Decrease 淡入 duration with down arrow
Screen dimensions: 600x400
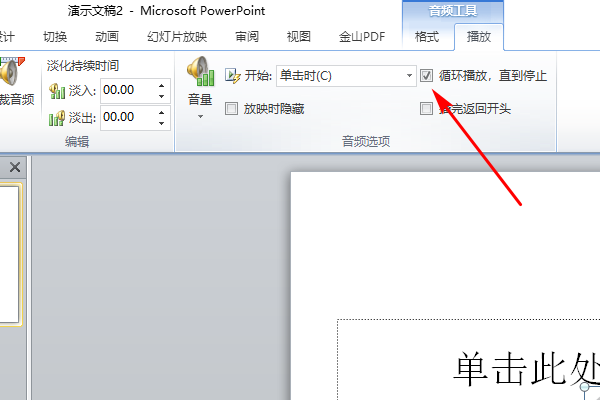click(161, 96)
